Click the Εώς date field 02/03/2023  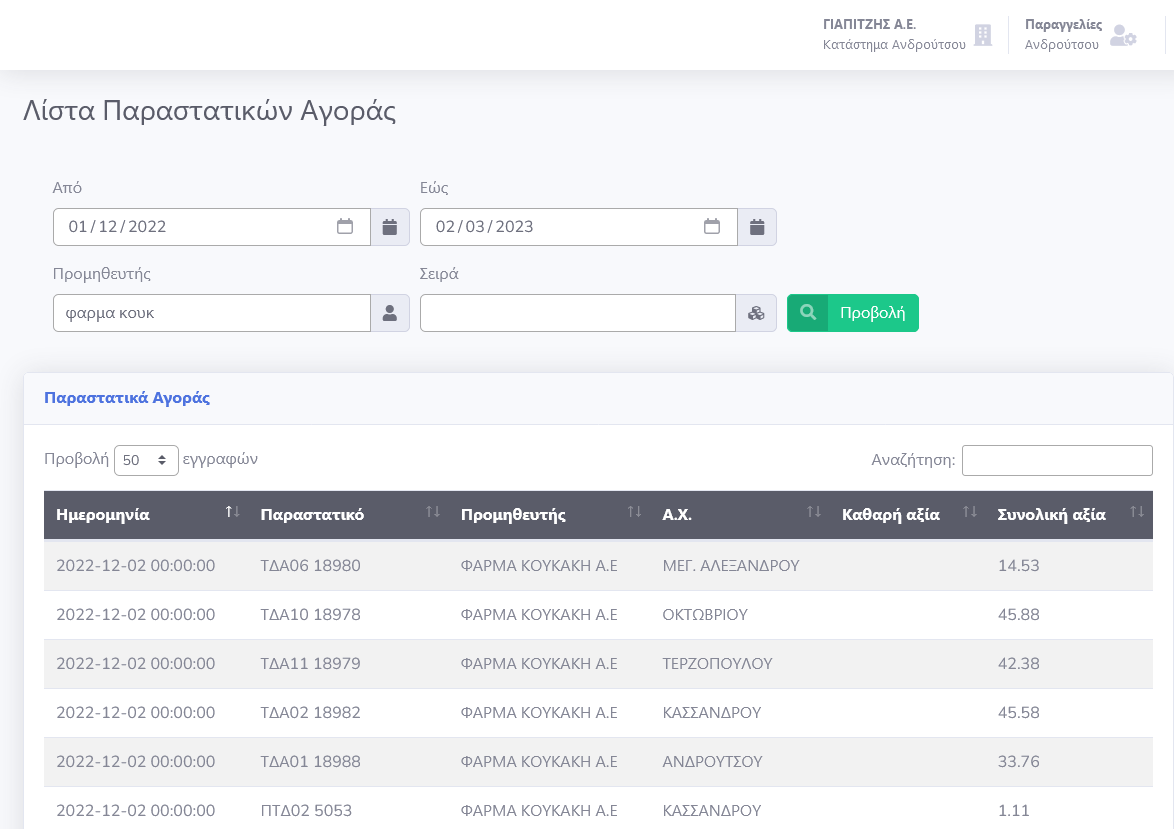[579, 227]
